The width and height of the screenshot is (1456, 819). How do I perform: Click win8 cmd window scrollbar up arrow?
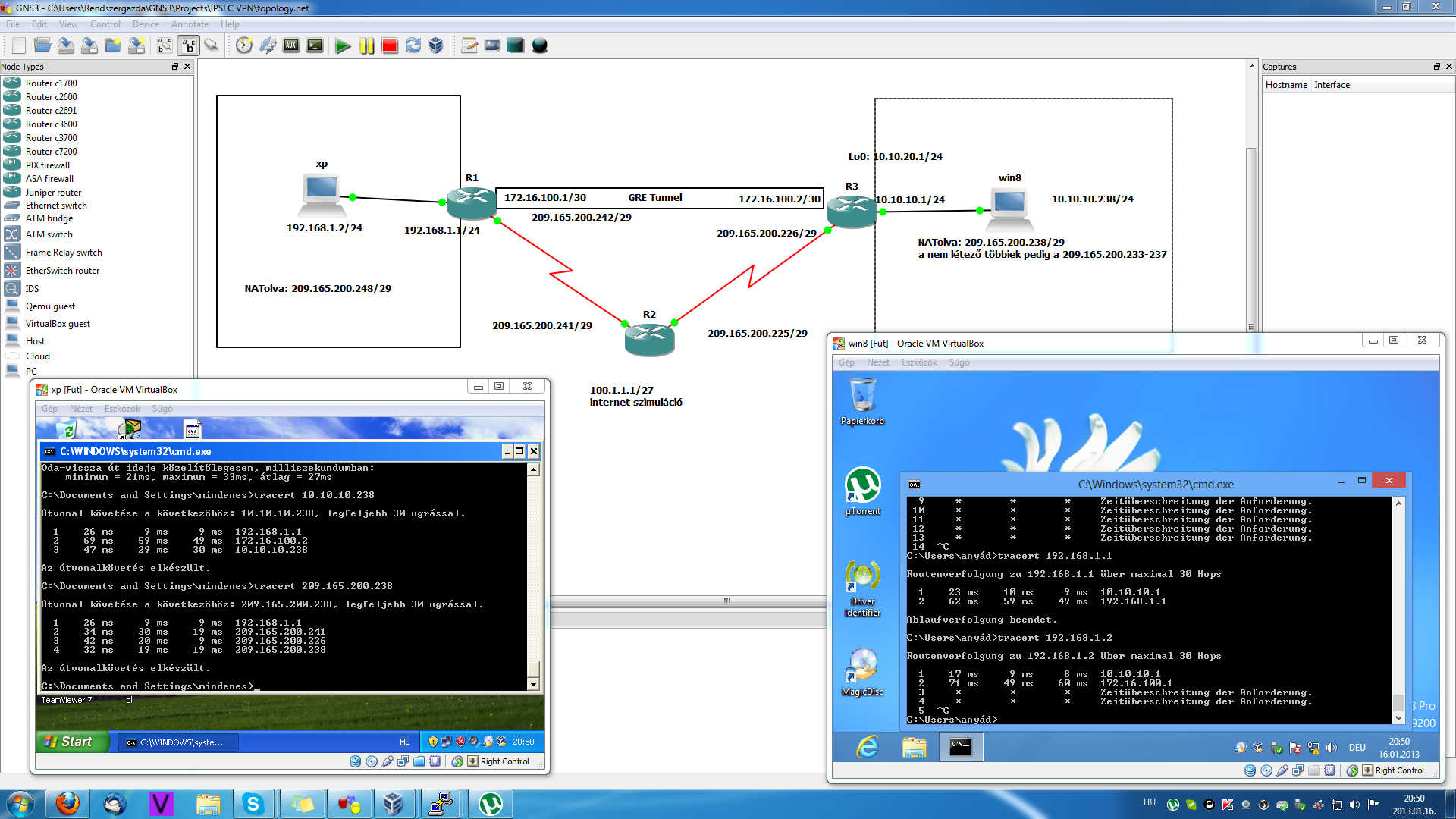[x=1398, y=504]
